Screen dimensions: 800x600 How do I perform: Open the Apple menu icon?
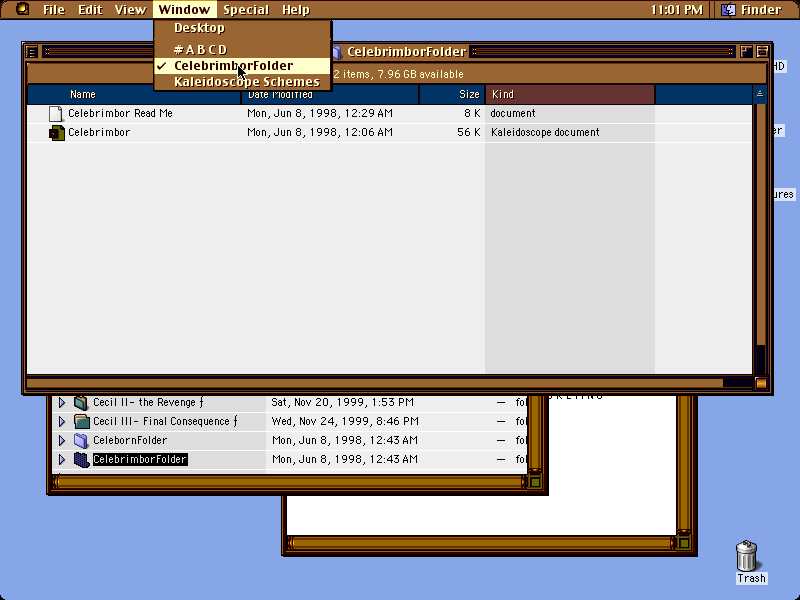(22, 9)
